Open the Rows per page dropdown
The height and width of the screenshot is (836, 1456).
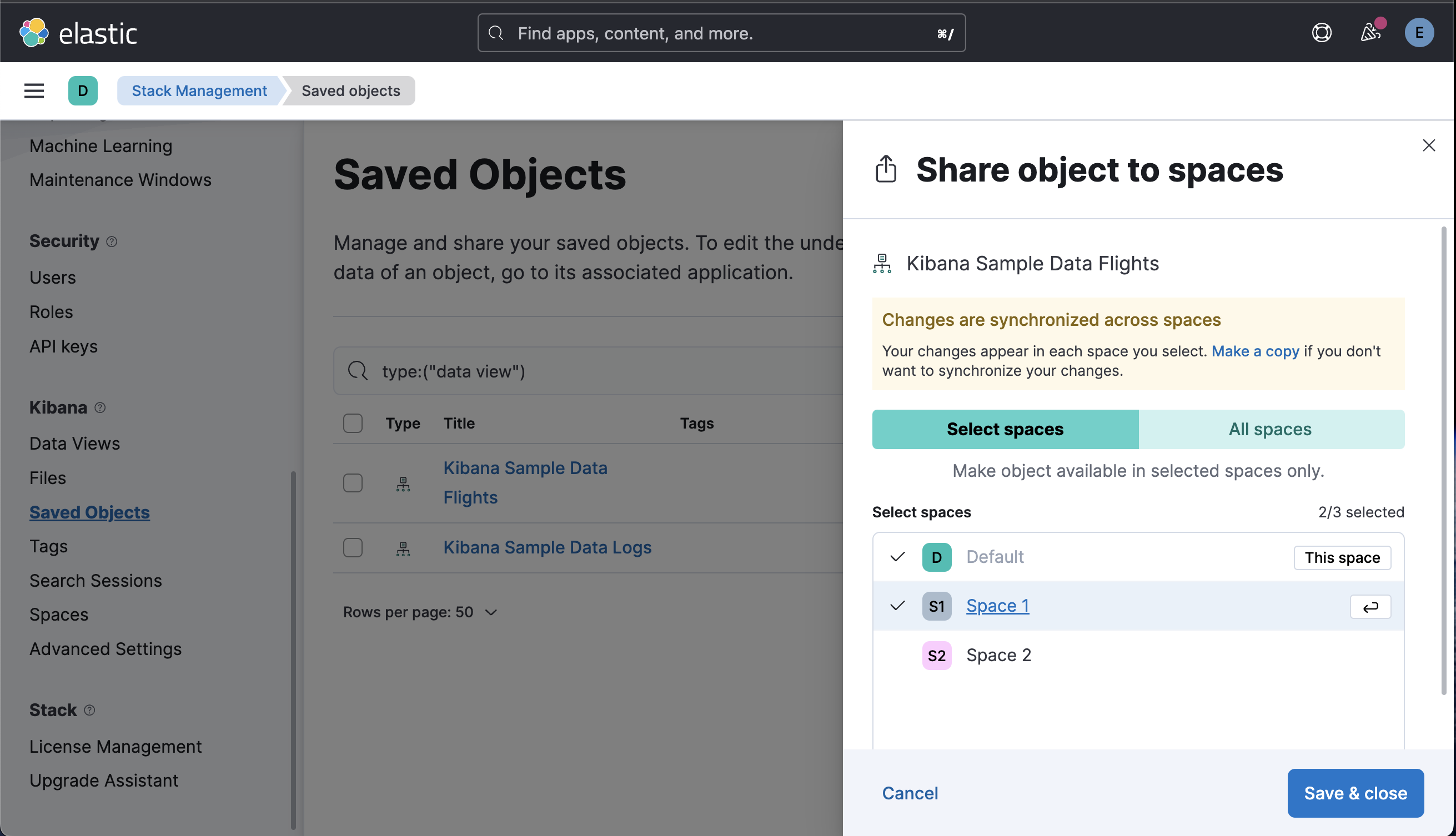(421, 612)
